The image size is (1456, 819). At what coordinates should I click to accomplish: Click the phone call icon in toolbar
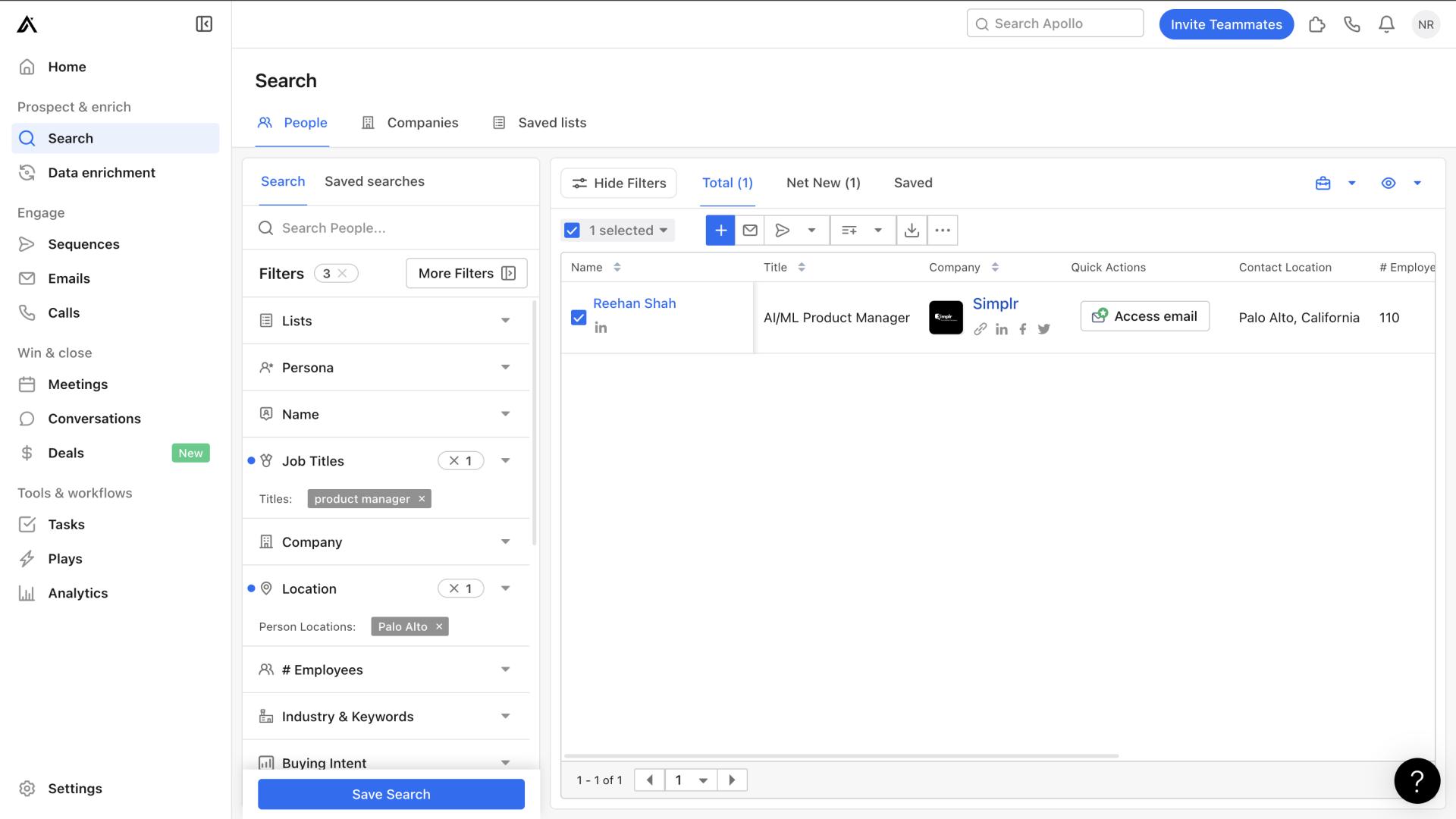click(x=1351, y=24)
